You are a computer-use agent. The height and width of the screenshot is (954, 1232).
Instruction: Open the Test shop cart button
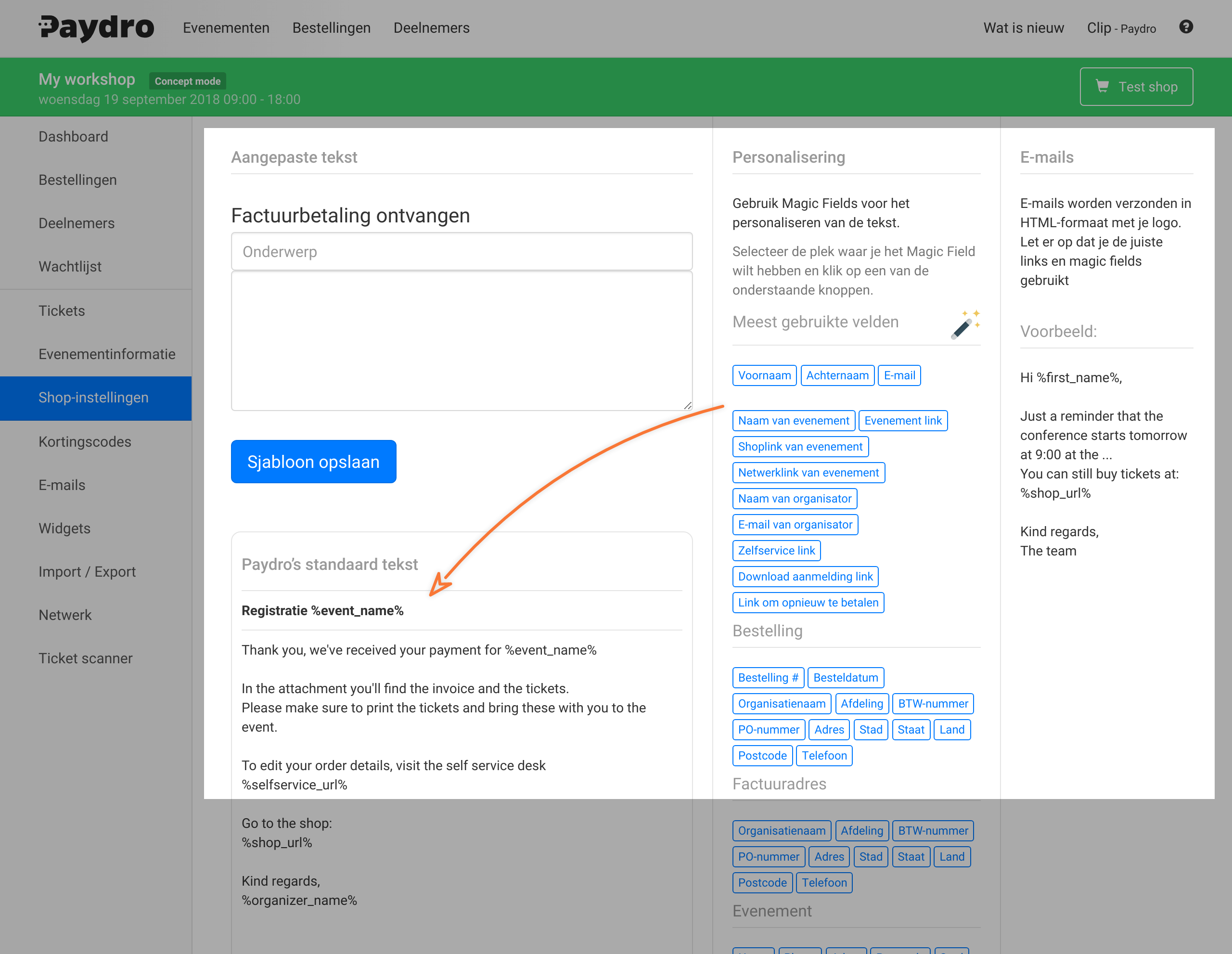pyautogui.click(x=1136, y=86)
